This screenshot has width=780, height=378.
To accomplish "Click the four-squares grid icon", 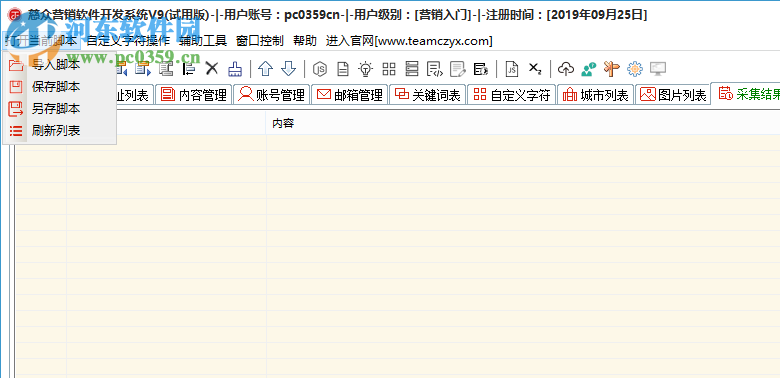I will coord(389,69).
